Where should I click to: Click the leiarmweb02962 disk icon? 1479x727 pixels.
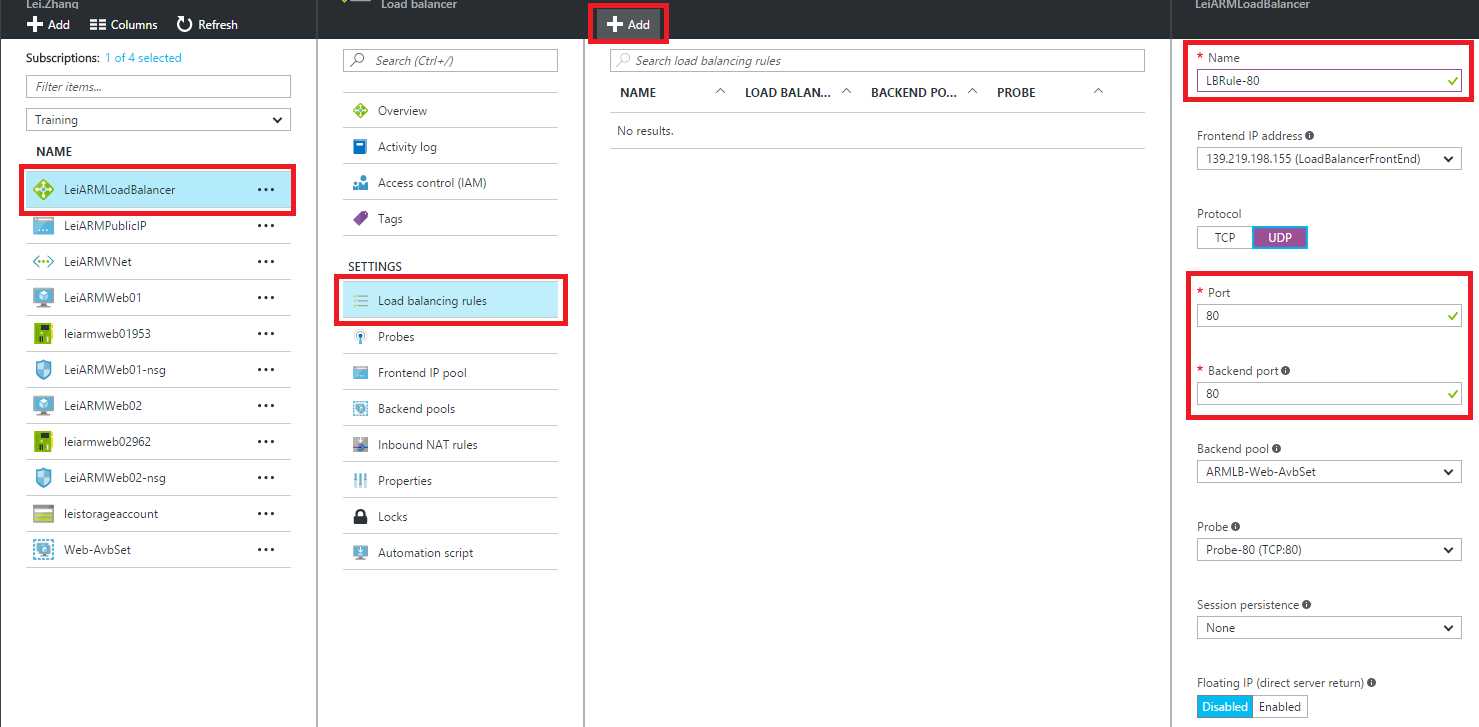[x=43, y=442]
